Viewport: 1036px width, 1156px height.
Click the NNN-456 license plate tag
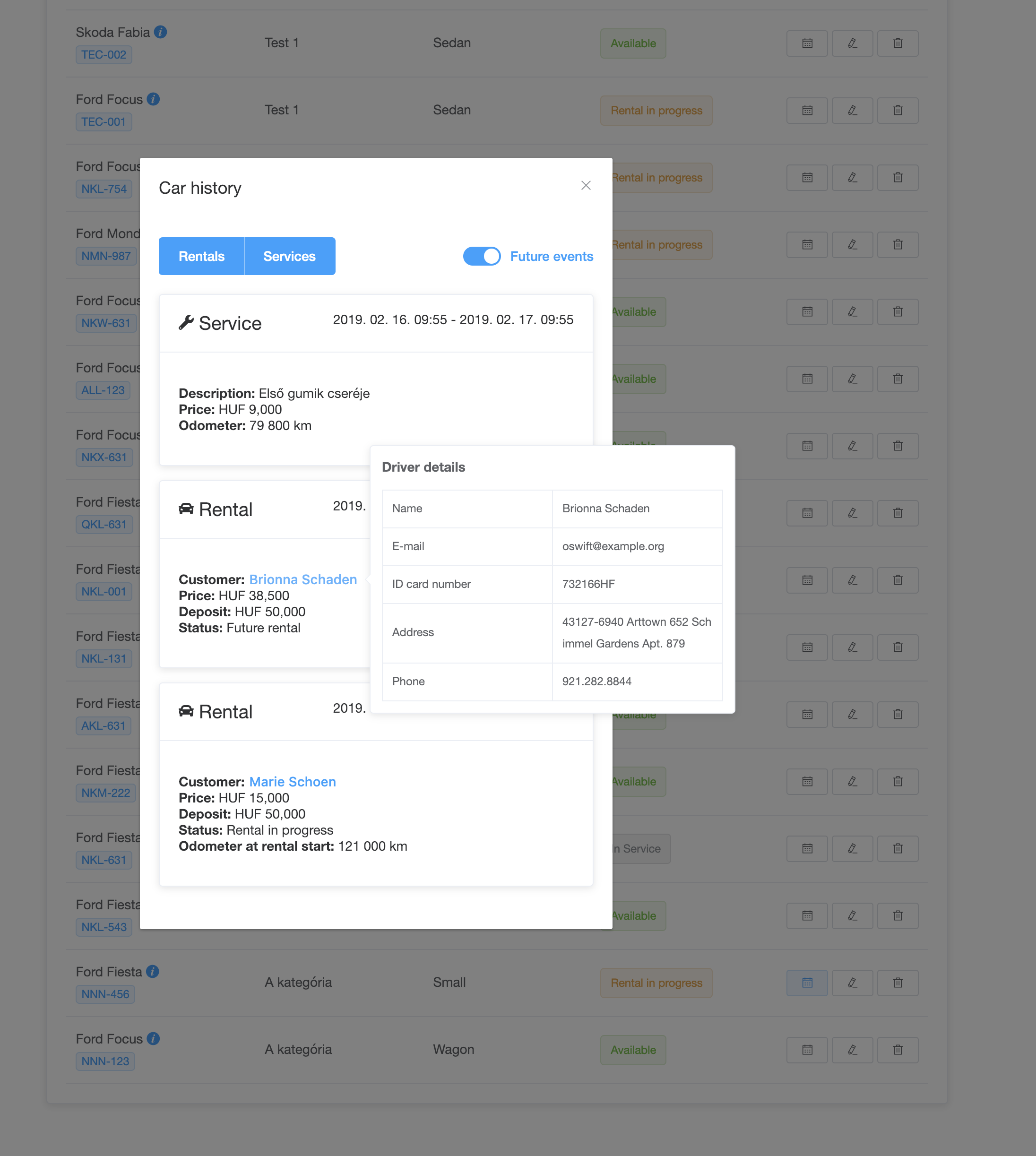(105, 994)
